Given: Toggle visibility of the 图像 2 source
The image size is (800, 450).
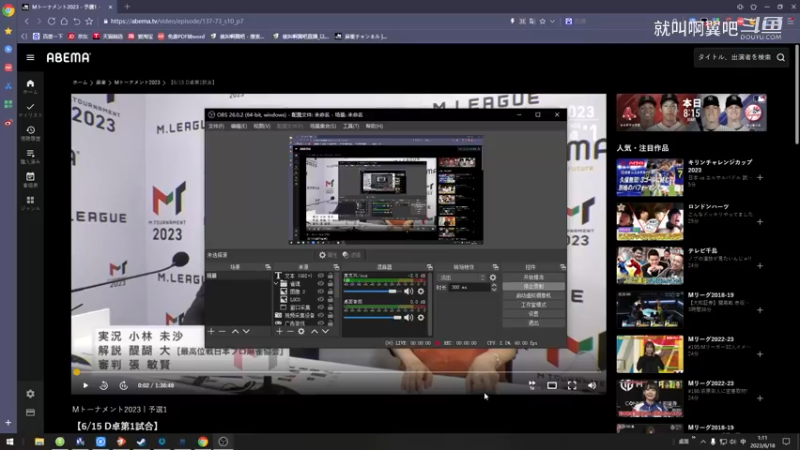Looking at the screenshot, I should [x=321, y=291].
